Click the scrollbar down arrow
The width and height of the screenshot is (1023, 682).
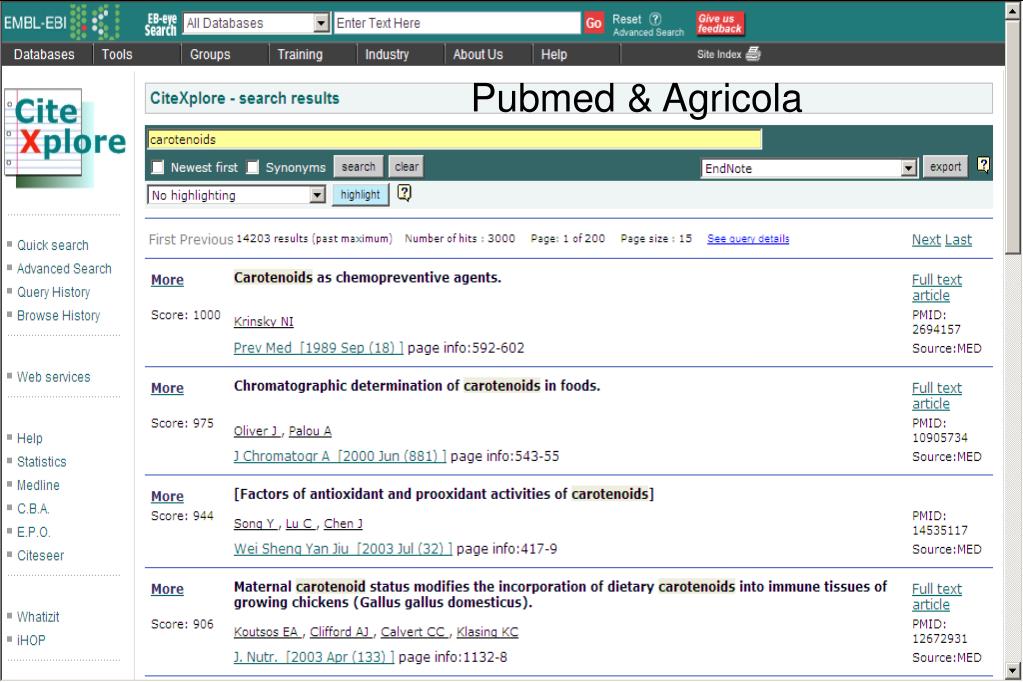coord(1013,671)
